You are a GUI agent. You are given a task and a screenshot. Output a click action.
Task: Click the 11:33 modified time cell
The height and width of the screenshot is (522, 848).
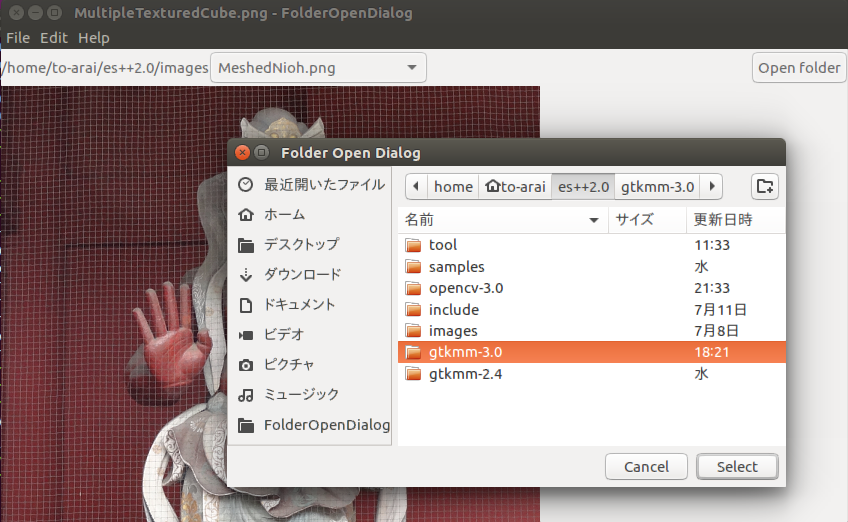[x=712, y=245]
